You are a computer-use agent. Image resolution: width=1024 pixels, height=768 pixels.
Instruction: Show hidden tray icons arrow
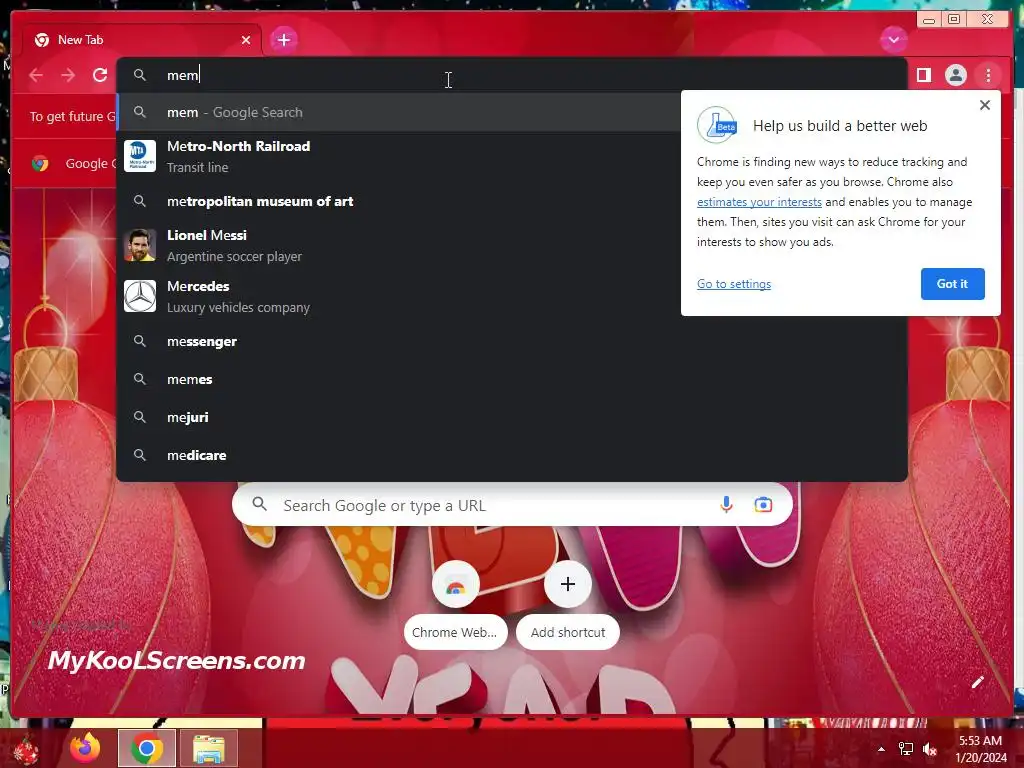(881, 749)
